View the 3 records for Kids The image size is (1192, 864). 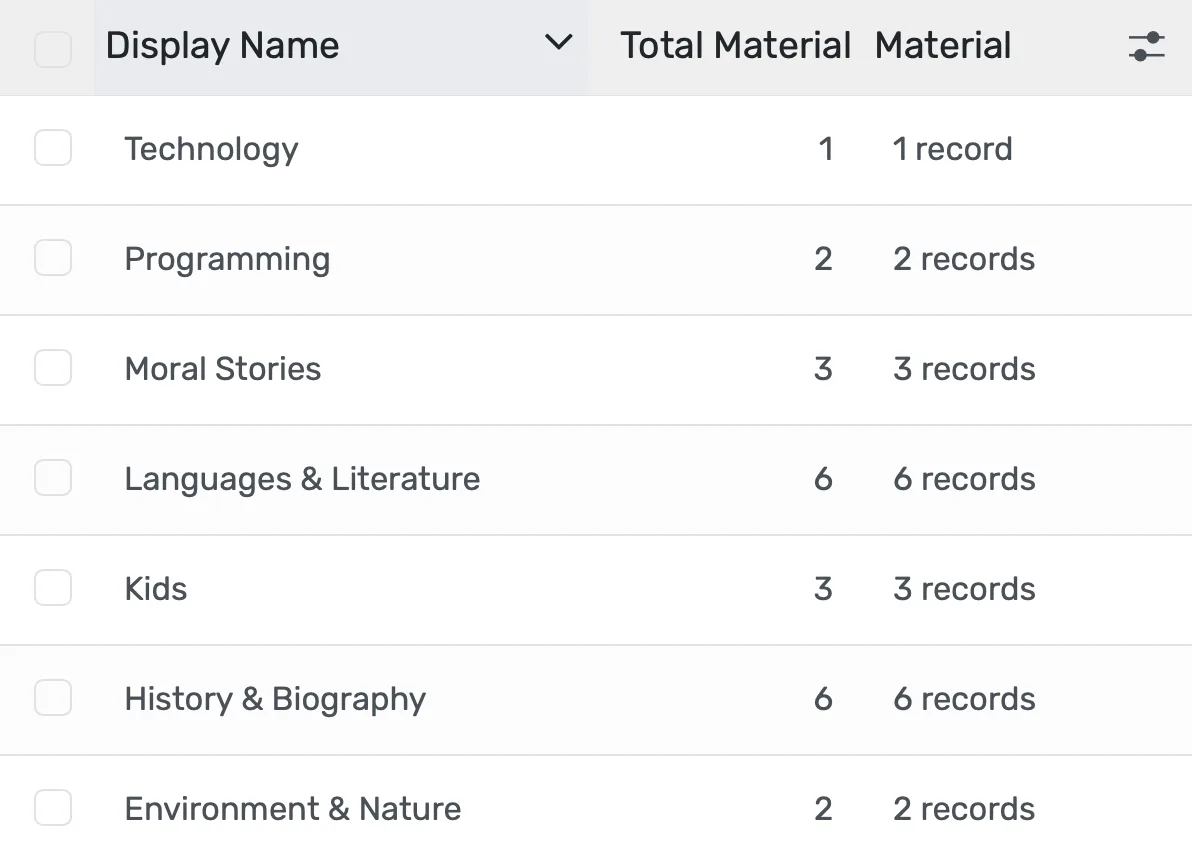pyautogui.click(x=963, y=588)
